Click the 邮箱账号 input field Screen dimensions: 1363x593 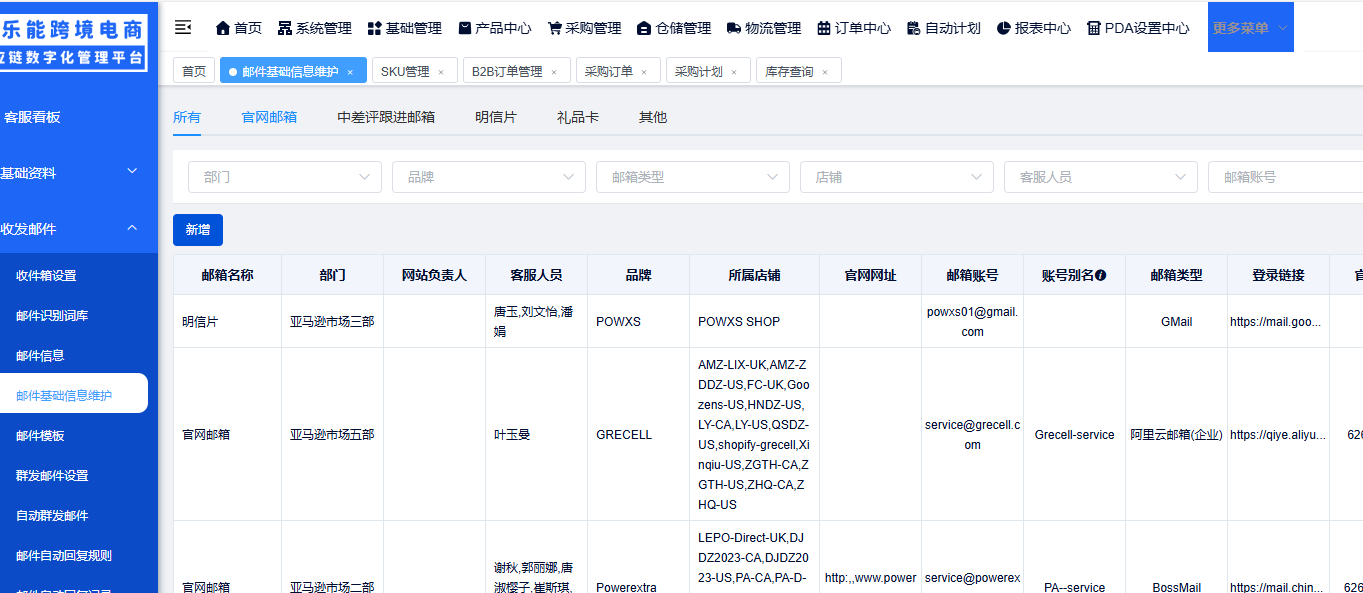point(1285,177)
